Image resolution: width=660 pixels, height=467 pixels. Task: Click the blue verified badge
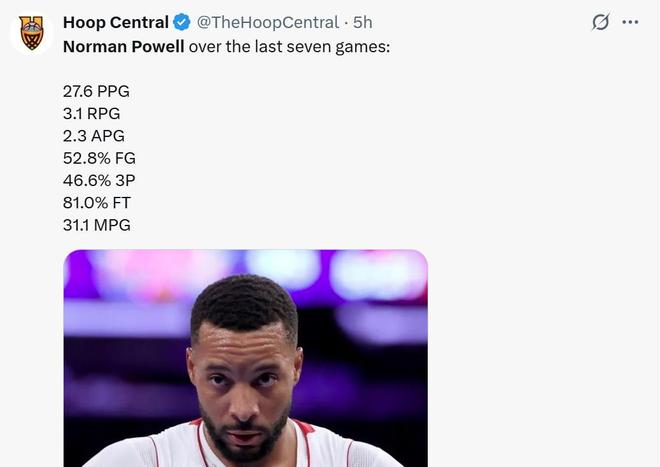pyautogui.click(x=182, y=23)
